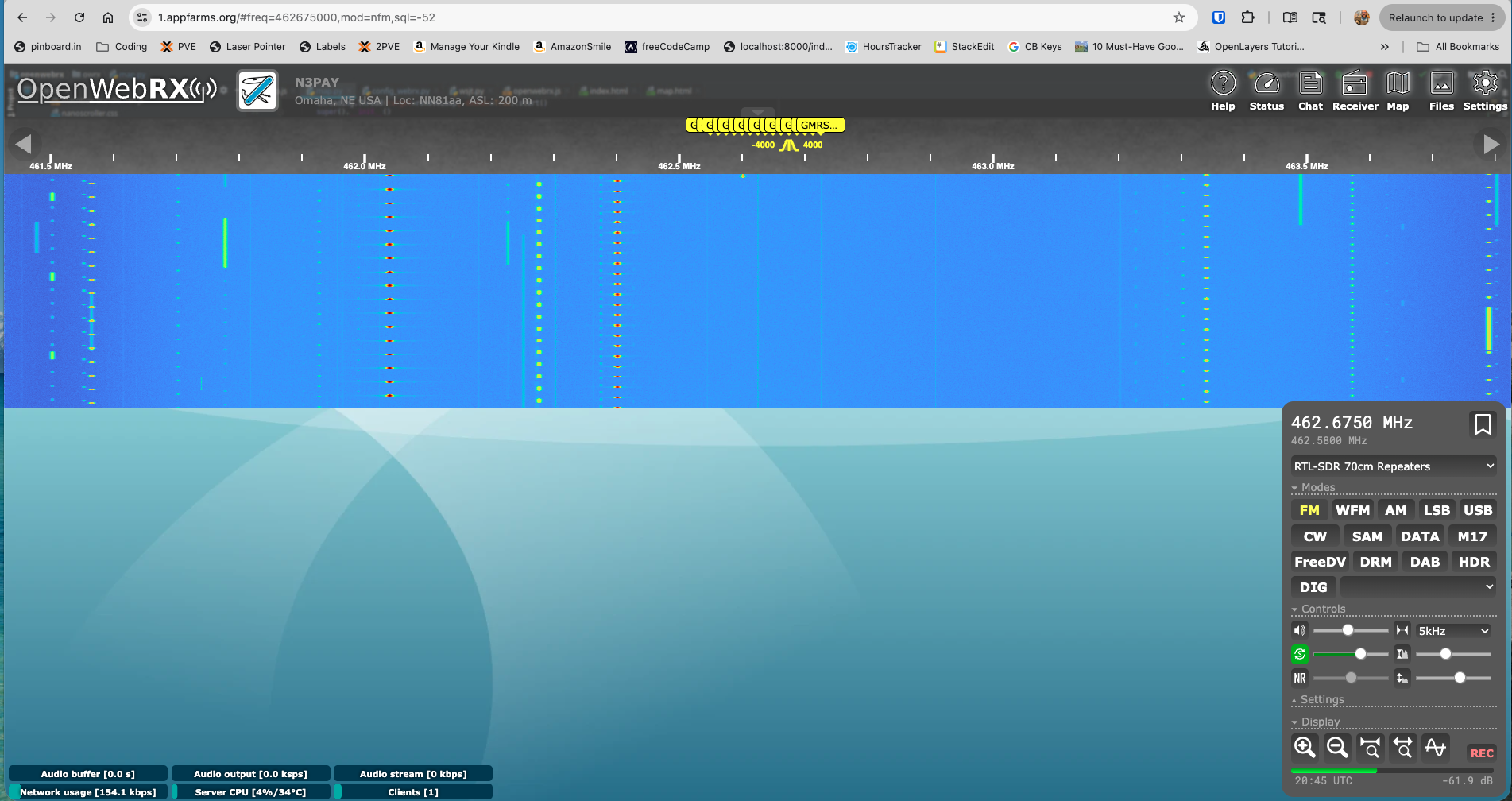This screenshot has width=1512, height=801.
Task: Select CW mode
Action: click(1315, 536)
